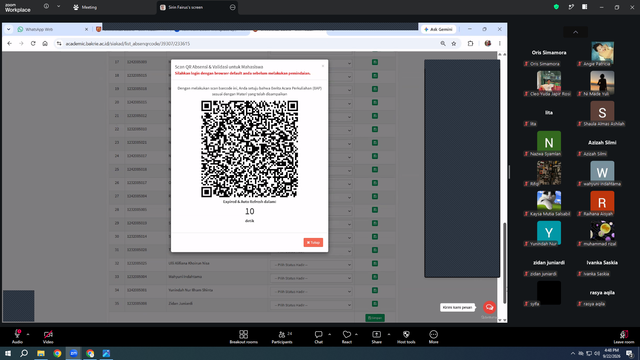Open status dropdown for Ulfi Alifiana row
Image resolution: width=640 pixels, height=360 pixels.
(x=311, y=264)
